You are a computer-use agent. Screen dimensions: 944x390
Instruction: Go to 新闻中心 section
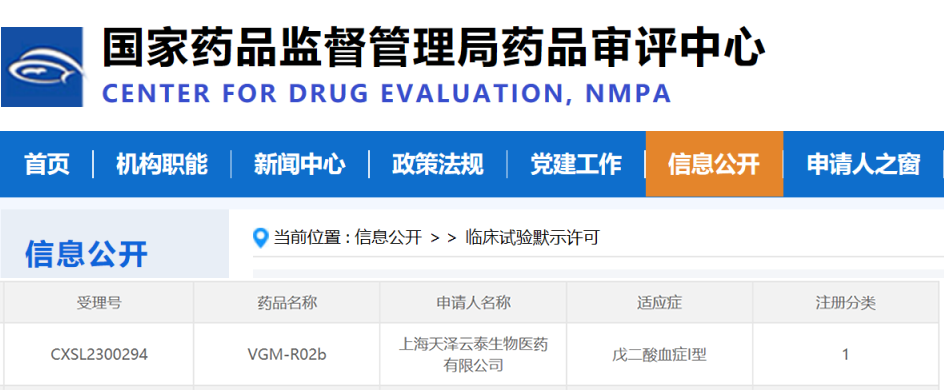(300, 164)
